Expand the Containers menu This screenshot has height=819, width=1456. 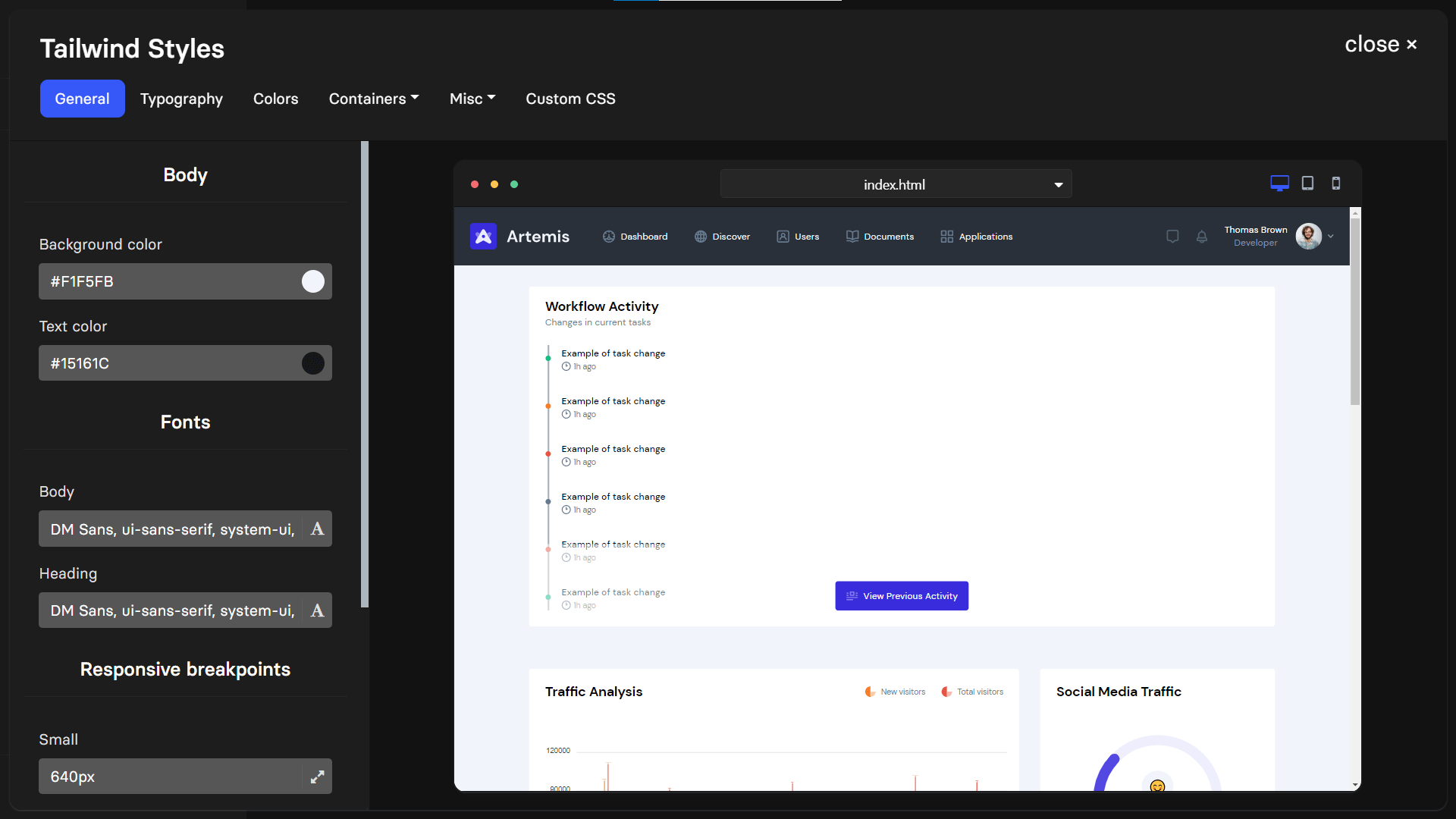[374, 99]
